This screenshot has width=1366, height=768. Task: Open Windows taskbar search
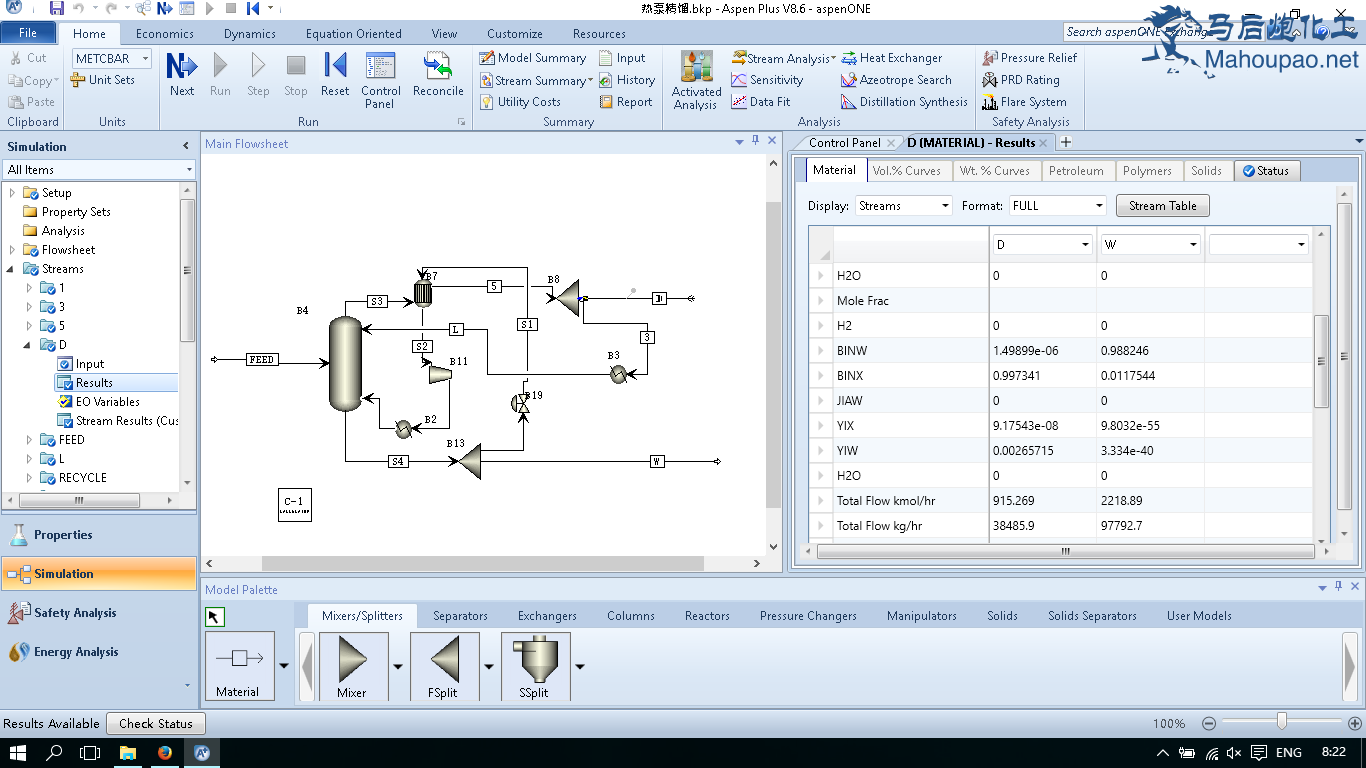54,753
